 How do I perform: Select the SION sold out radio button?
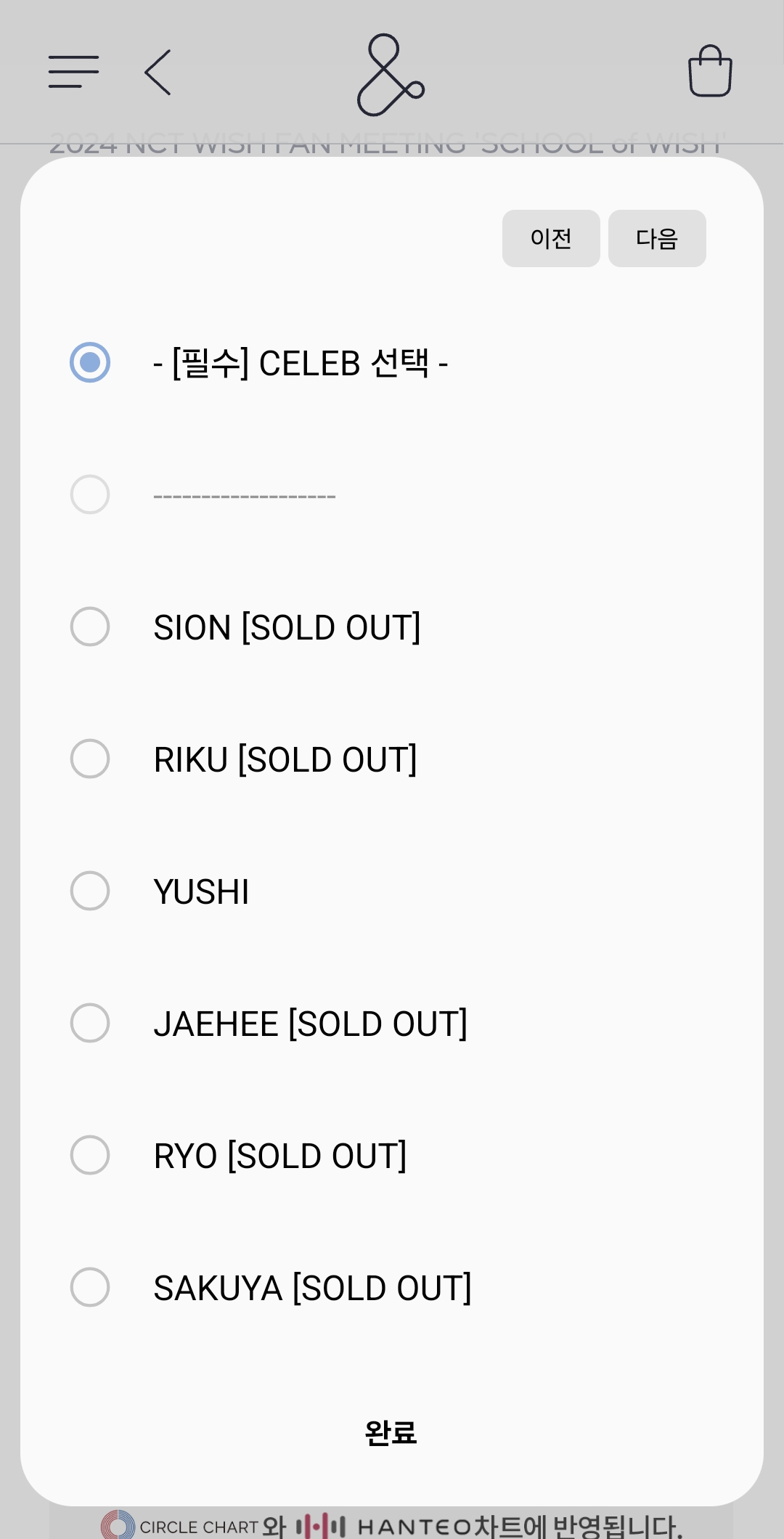90,626
